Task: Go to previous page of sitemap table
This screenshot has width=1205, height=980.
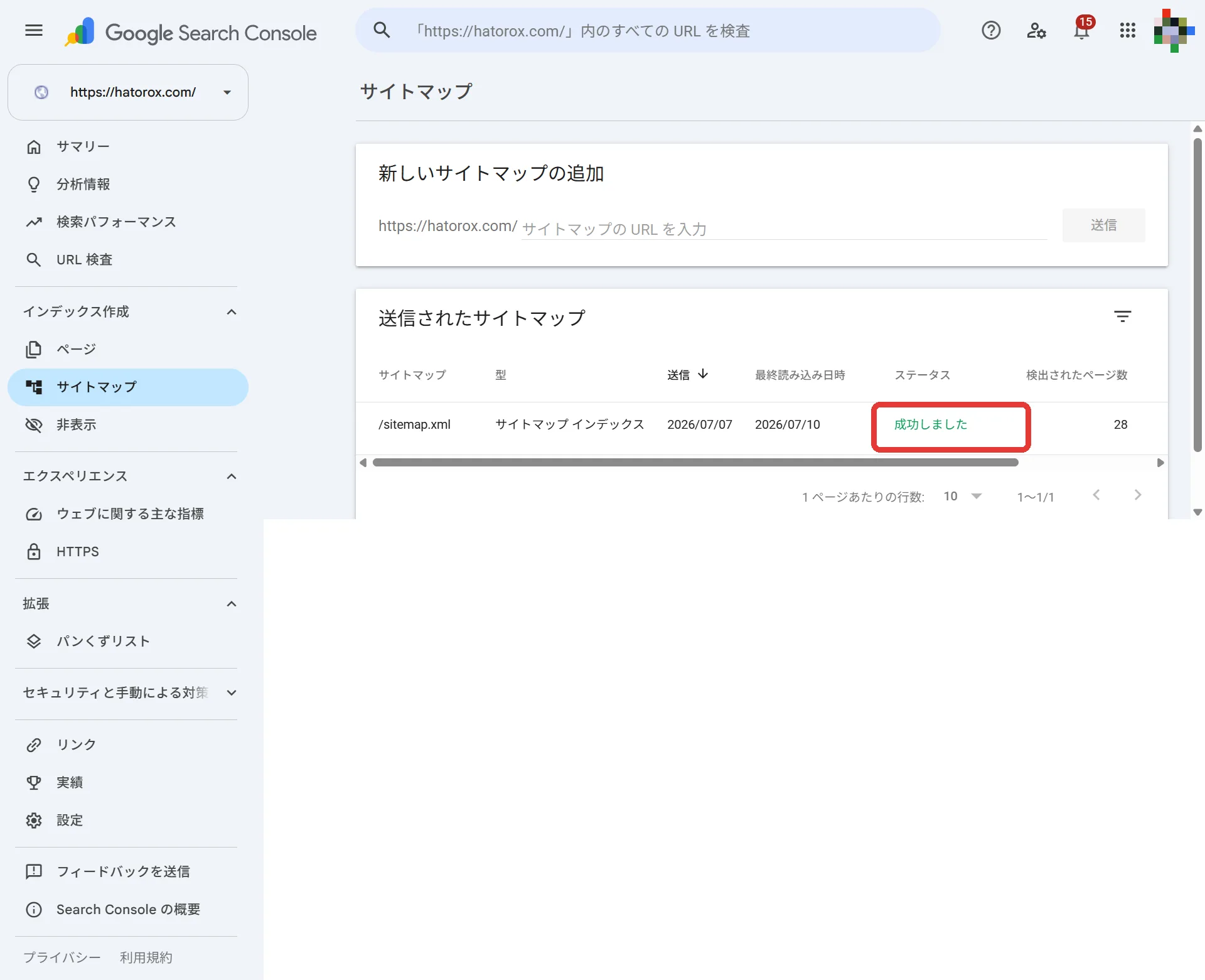Action: point(1096,495)
